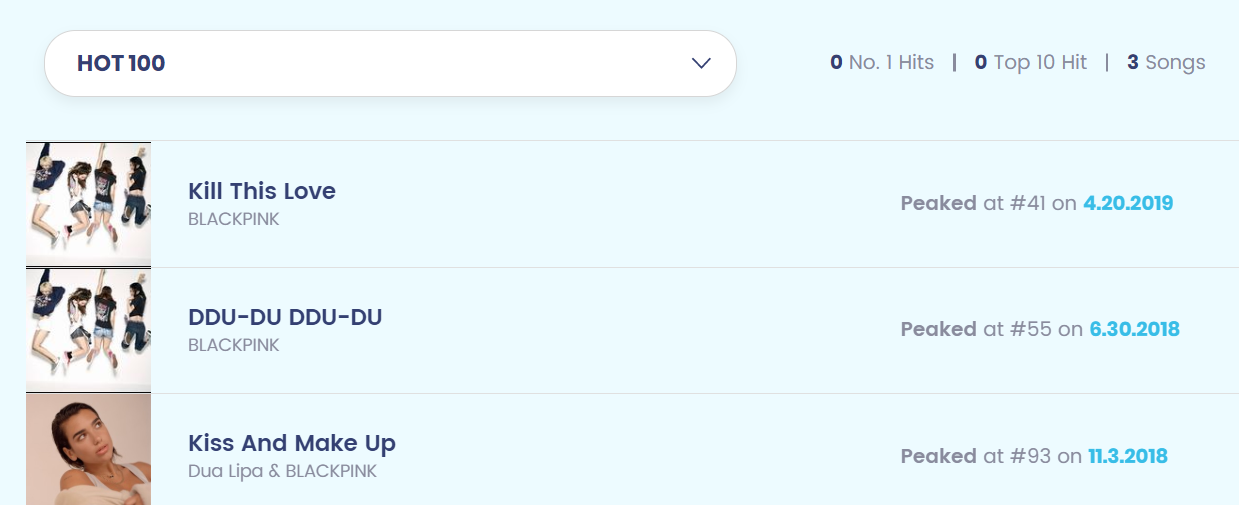Image resolution: width=1239 pixels, height=505 pixels.
Task: Click BLACKPINK artist under Kill This Love
Action: pyautogui.click(x=234, y=219)
